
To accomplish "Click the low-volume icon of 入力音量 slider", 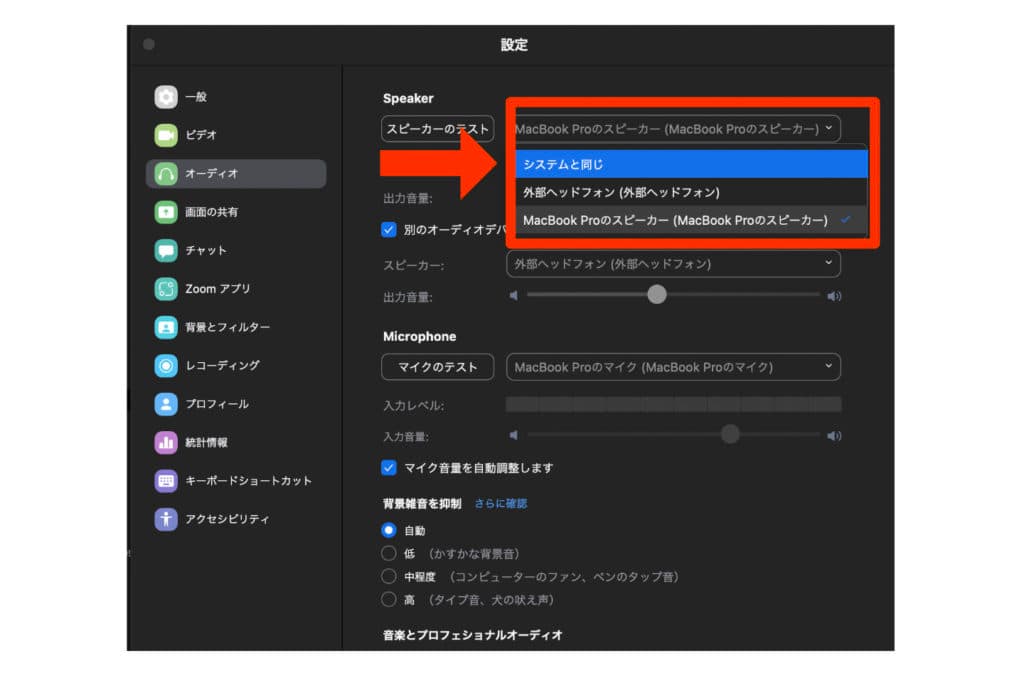I will (514, 435).
